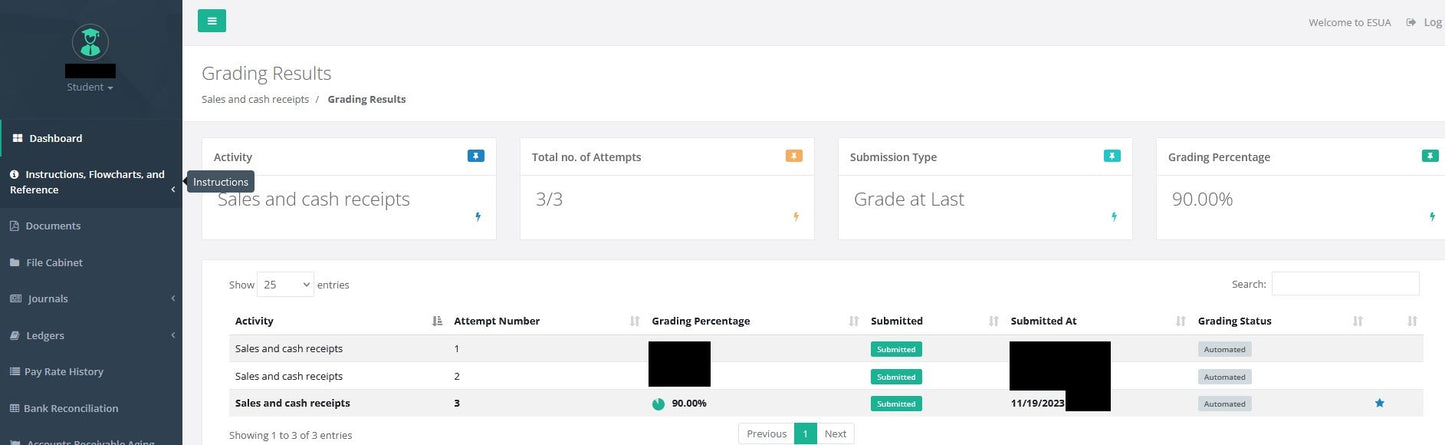This screenshot has height=445, width=1445.
Task: Expand the Journals sidebar menu
Action: (x=91, y=298)
